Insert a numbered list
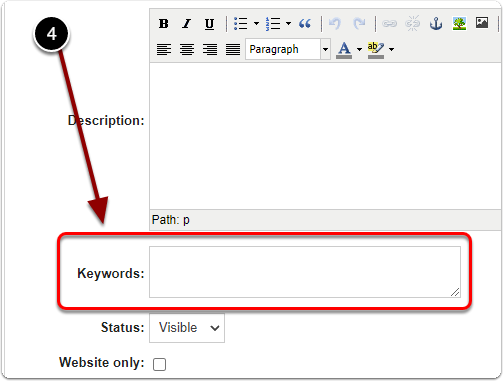Viewport: 503px width, 381px height. tap(273, 24)
